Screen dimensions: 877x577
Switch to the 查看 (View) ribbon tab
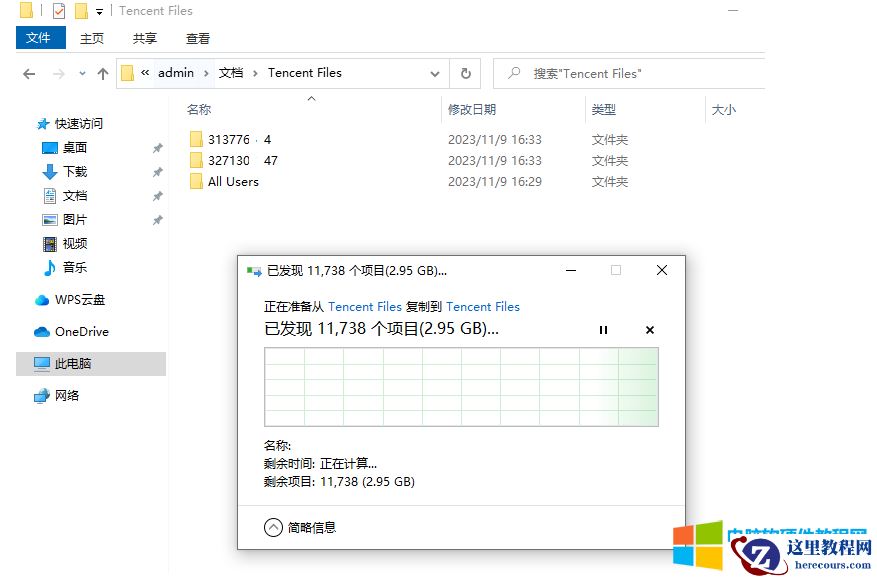coord(197,38)
